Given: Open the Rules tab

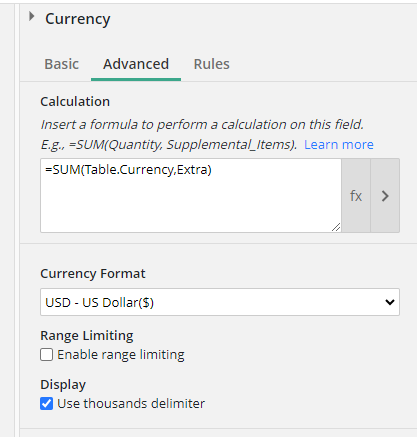Looking at the screenshot, I should coord(212,64).
